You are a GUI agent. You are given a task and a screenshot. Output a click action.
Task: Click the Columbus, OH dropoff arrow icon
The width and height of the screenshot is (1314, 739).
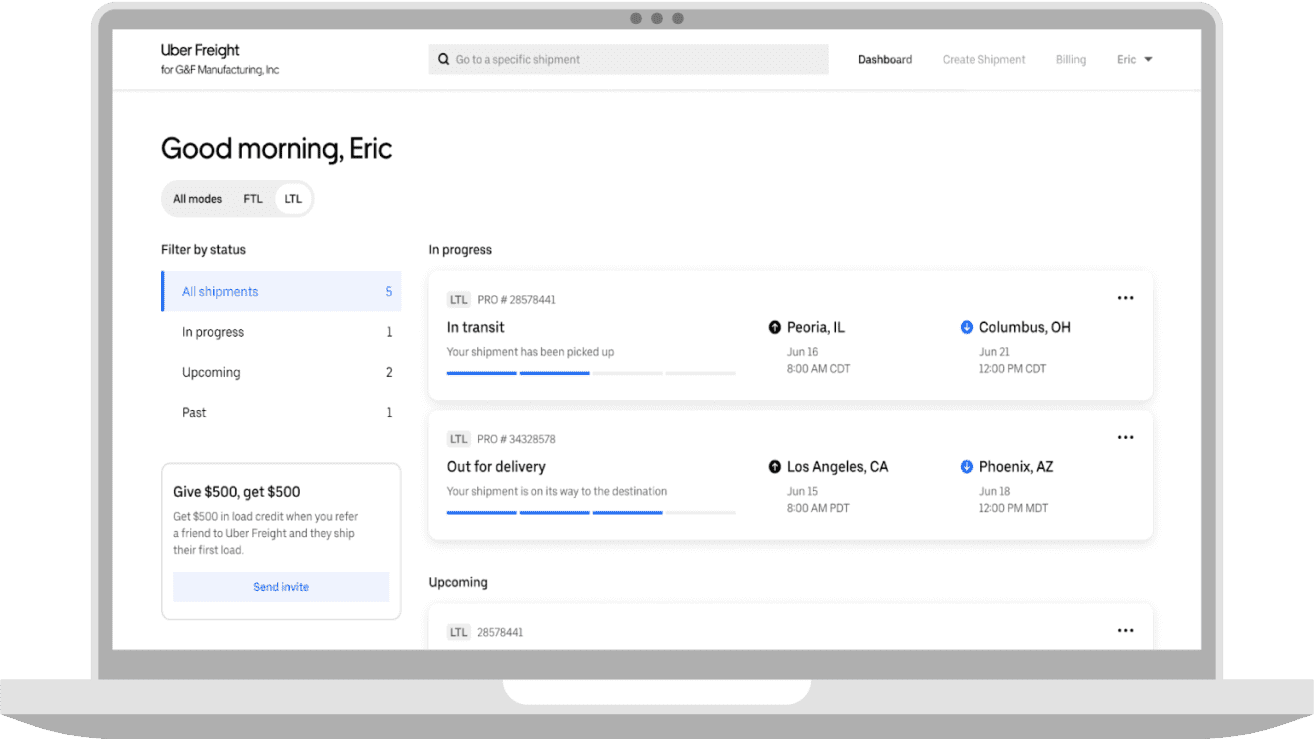click(x=967, y=328)
